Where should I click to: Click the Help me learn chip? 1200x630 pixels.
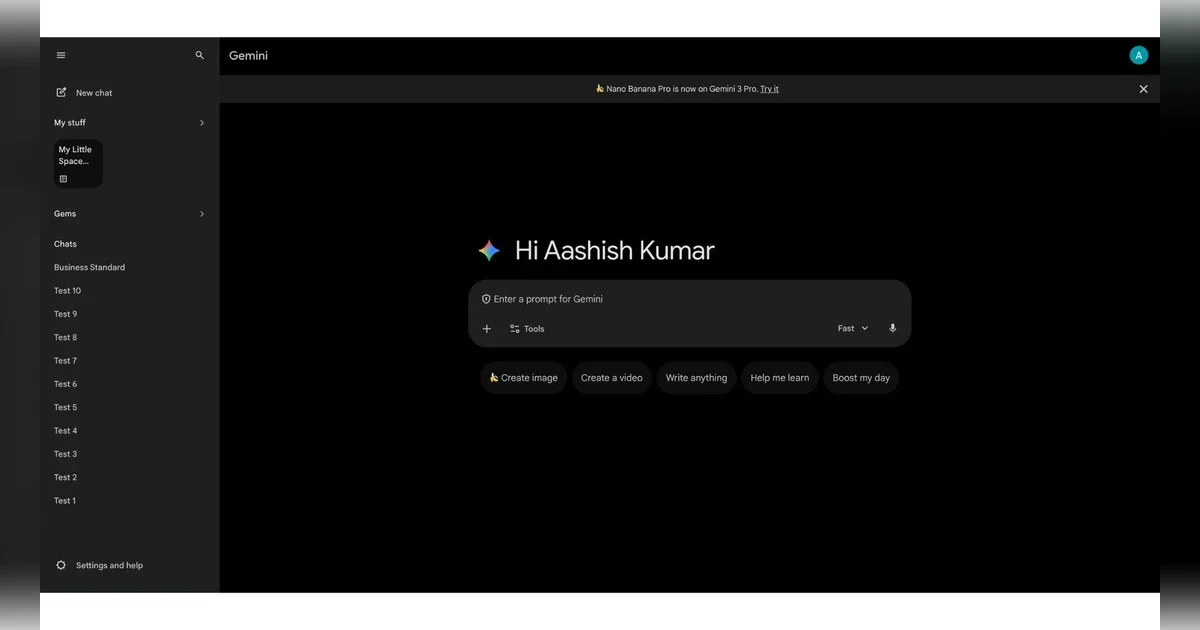[779, 377]
